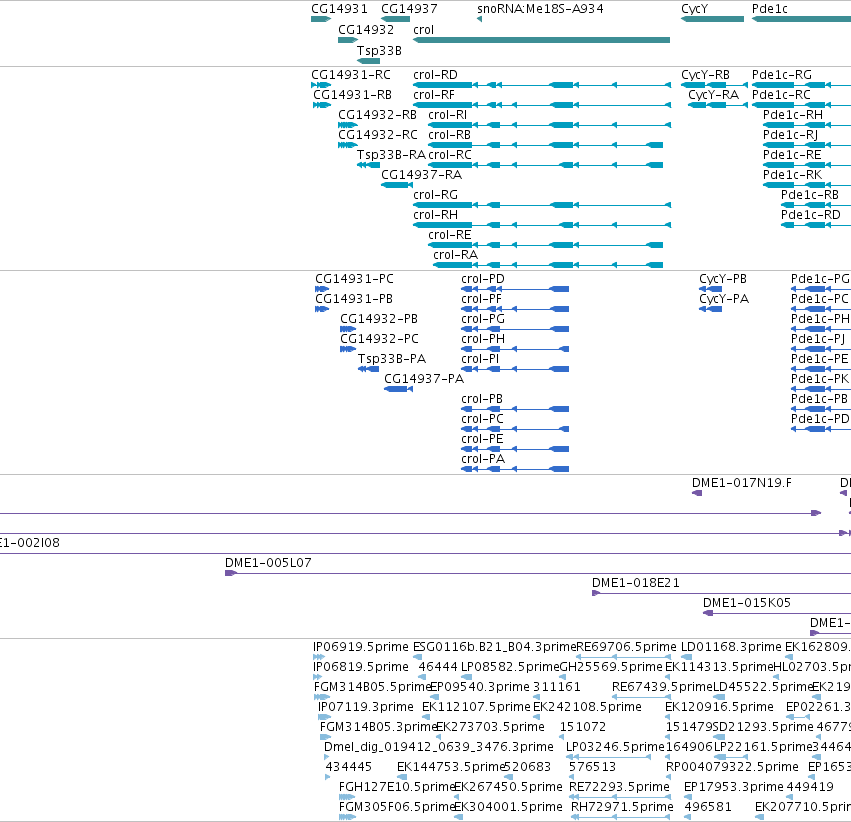Open transcript CG14932-RB
Image resolution: width=851 pixels, height=822 pixels.
(x=377, y=115)
